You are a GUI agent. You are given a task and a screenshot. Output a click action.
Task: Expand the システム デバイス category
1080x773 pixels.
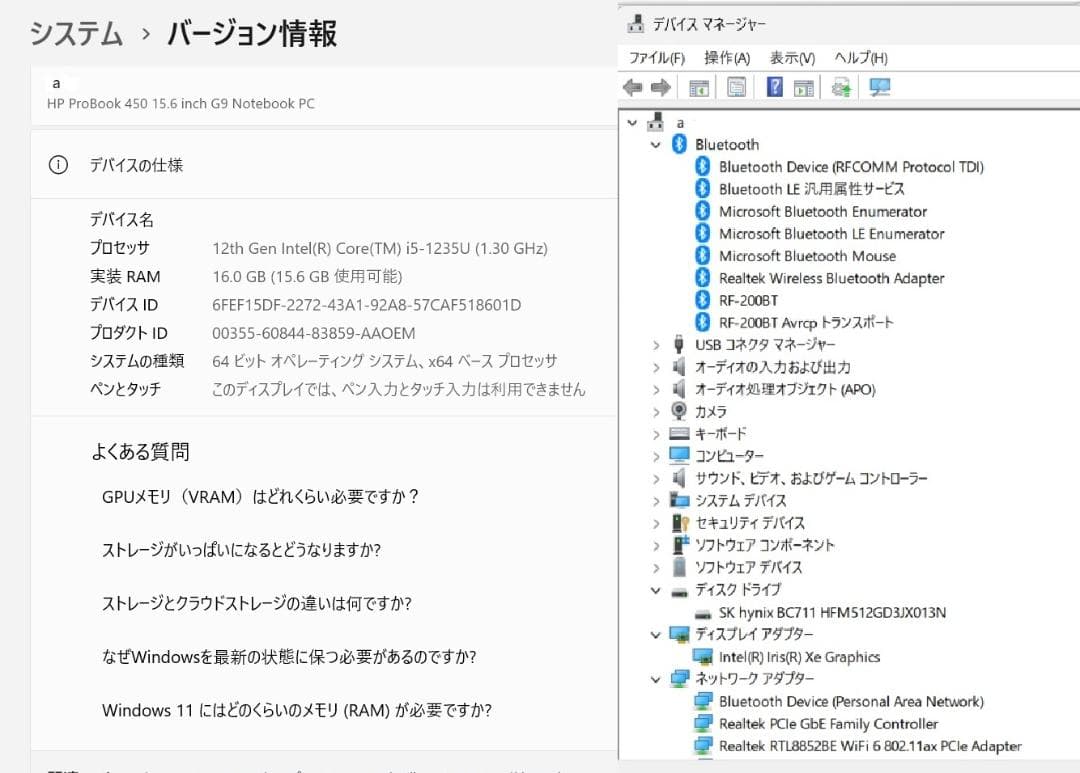[x=656, y=500]
